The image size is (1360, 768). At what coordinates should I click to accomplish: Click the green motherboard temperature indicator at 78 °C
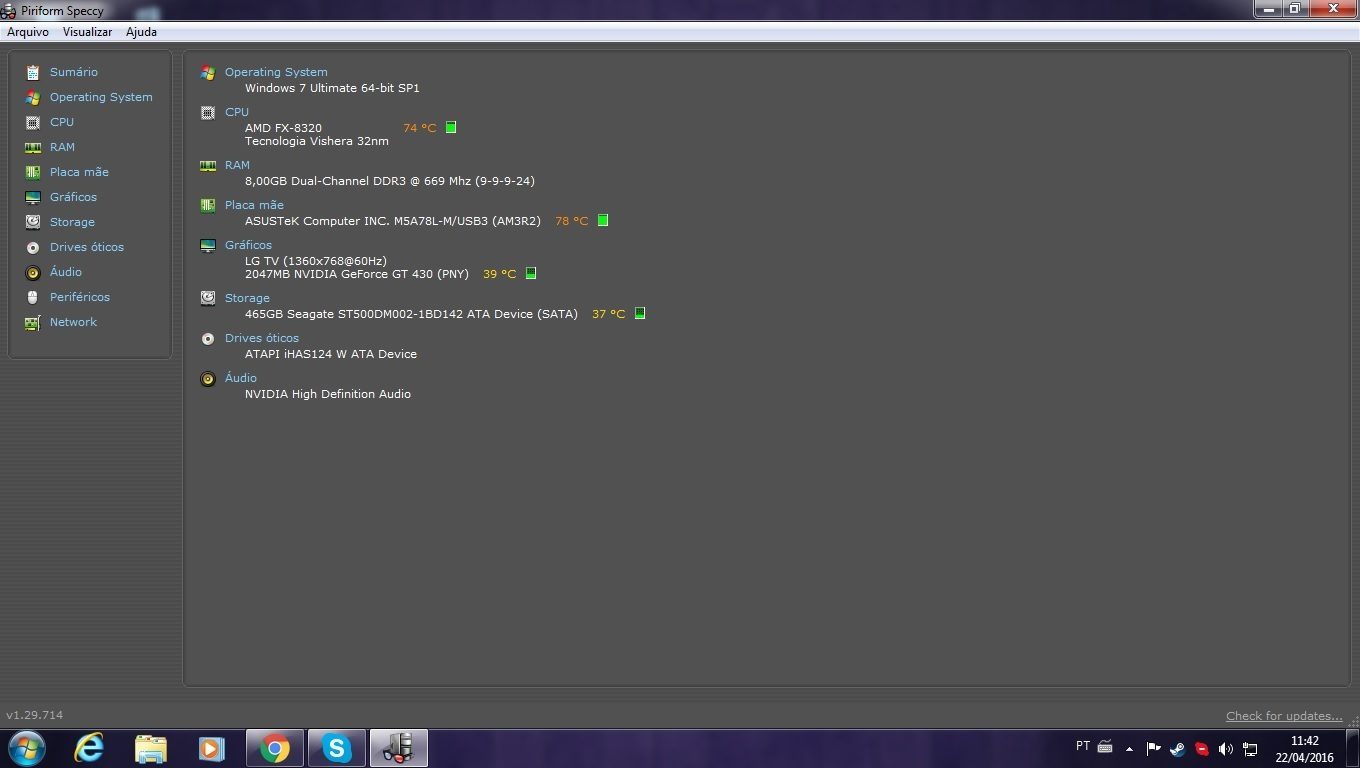(603, 220)
